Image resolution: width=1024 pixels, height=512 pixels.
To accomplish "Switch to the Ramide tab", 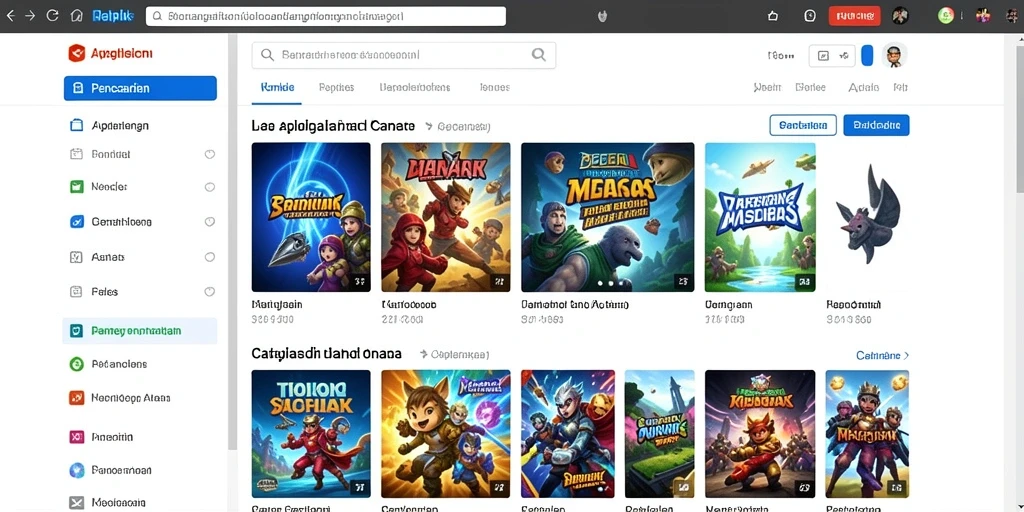I will [x=277, y=87].
